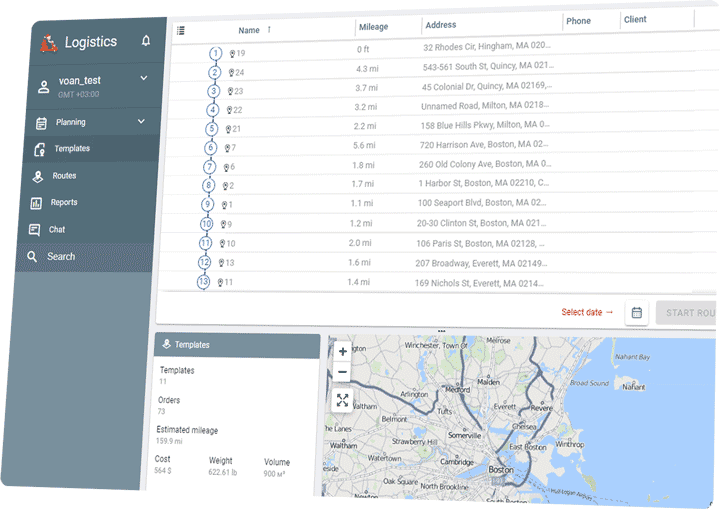The width and height of the screenshot is (720, 509).
Task: Go to the Routes section
Action: point(64,176)
